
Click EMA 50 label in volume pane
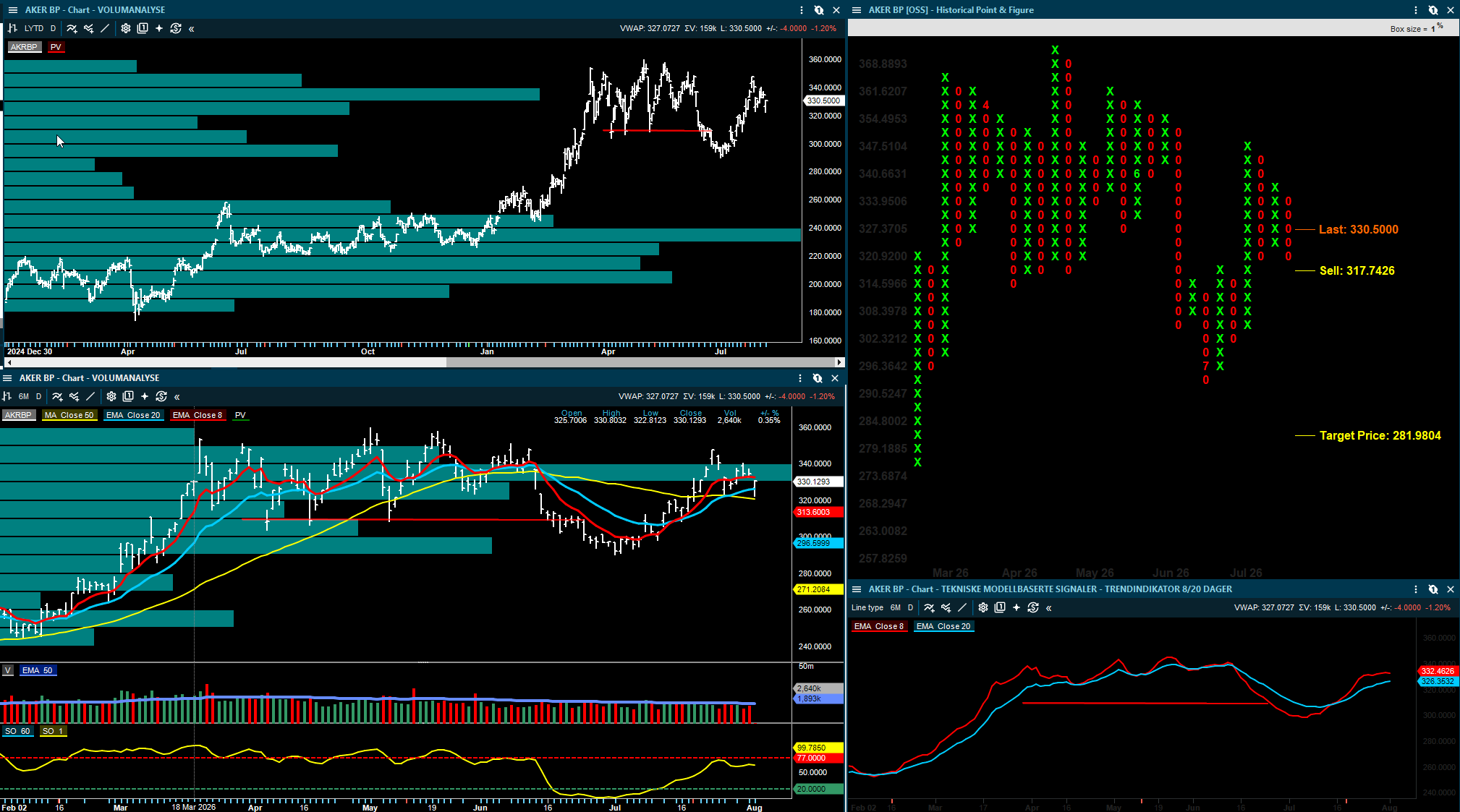pos(38,670)
